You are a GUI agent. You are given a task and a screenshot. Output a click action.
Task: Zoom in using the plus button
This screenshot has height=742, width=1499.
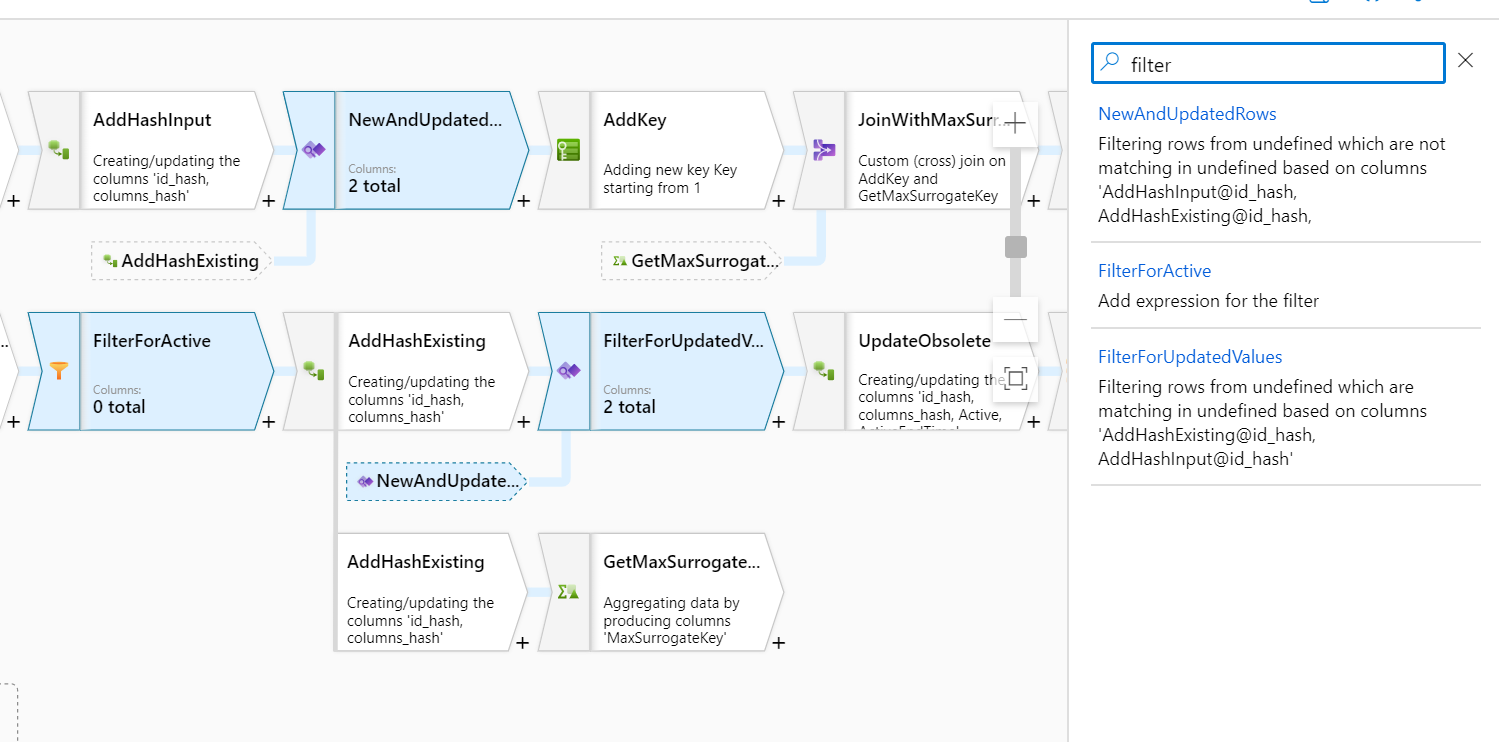(x=1015, y=123)
